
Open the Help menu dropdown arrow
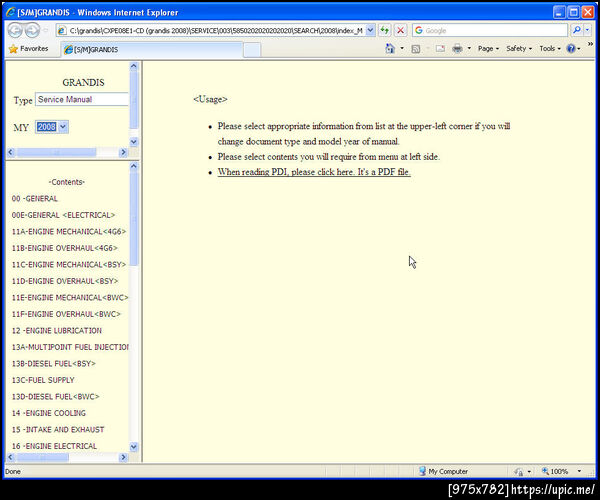click(x=579, y=49)
